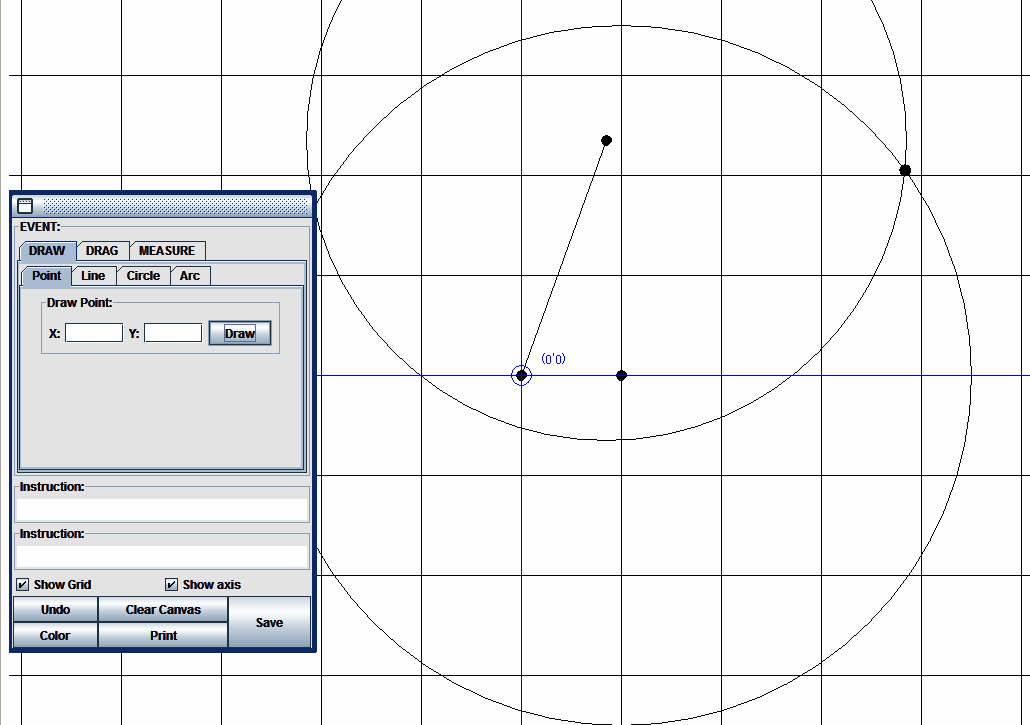1030x725 pixels.
Task: Switch to the DRAW tab
Action: point(47,250)
